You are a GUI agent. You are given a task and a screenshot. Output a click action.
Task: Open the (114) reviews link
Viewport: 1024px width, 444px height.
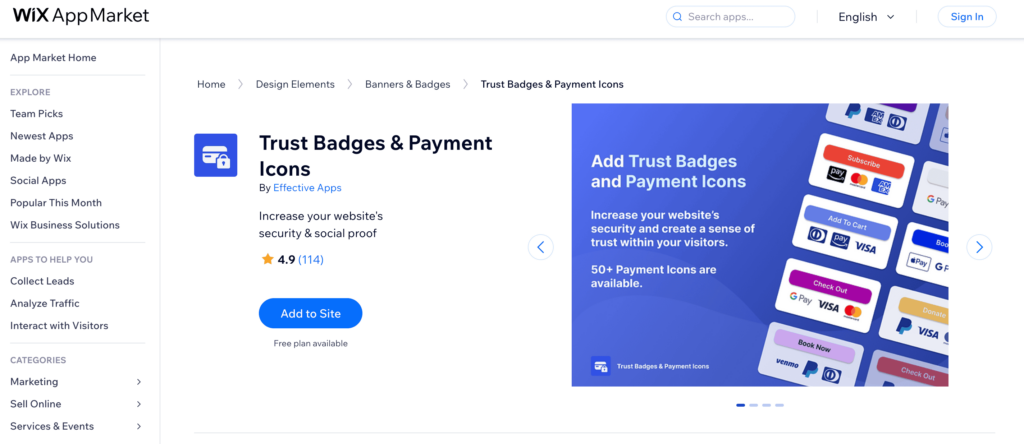point(311,259)
